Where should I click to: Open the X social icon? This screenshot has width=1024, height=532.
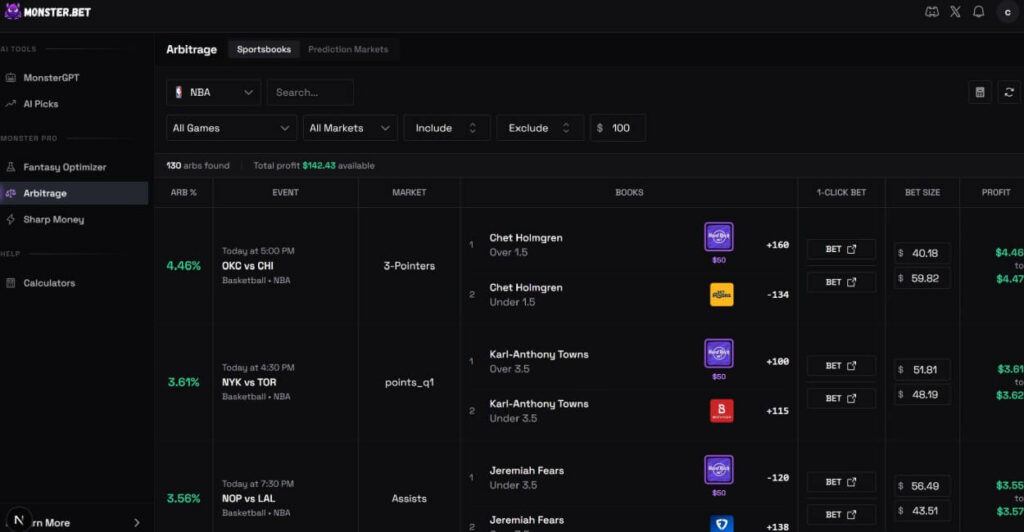click(x=955, y=12)
